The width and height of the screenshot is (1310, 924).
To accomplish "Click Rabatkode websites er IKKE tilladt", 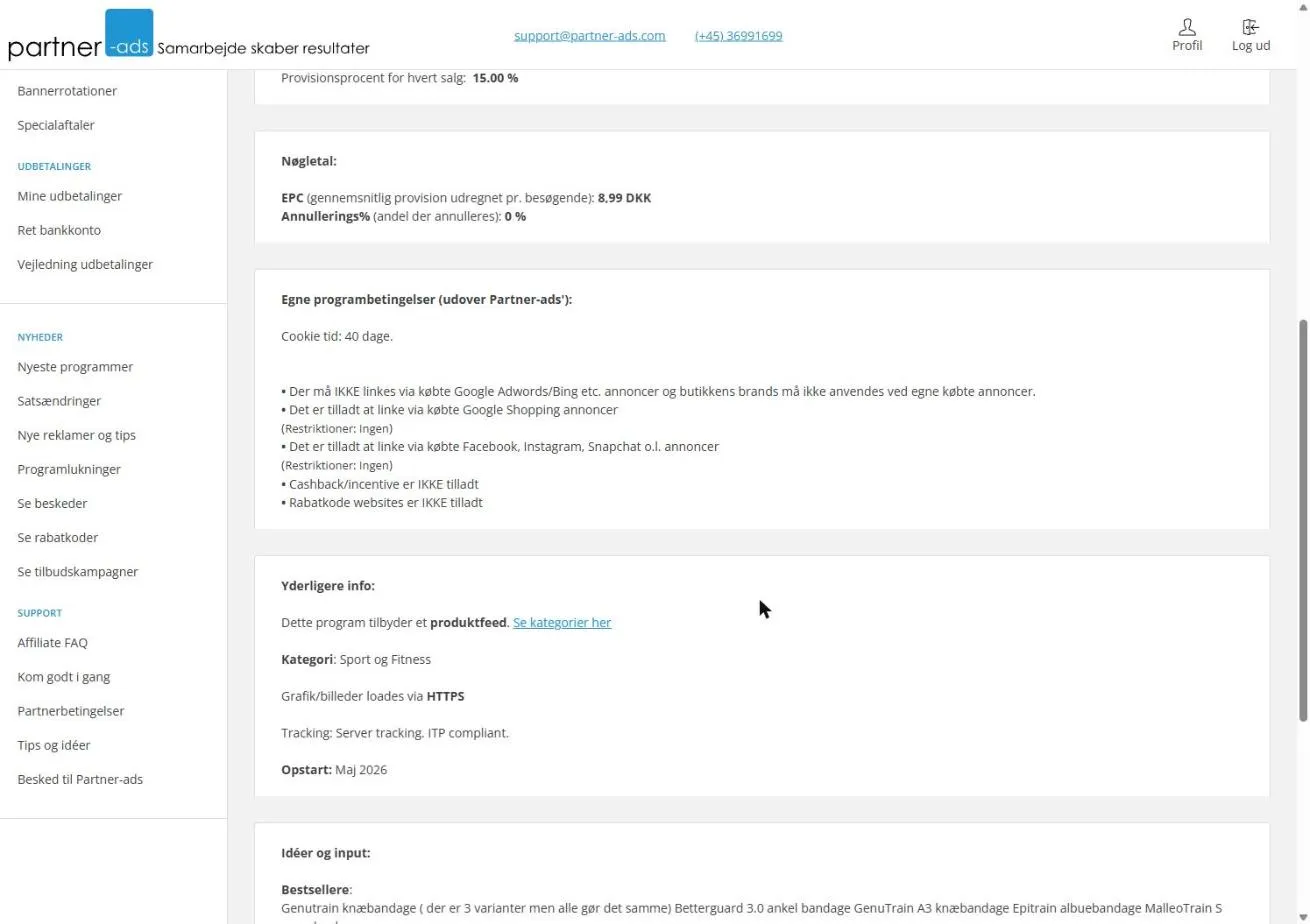I will 382,502.
